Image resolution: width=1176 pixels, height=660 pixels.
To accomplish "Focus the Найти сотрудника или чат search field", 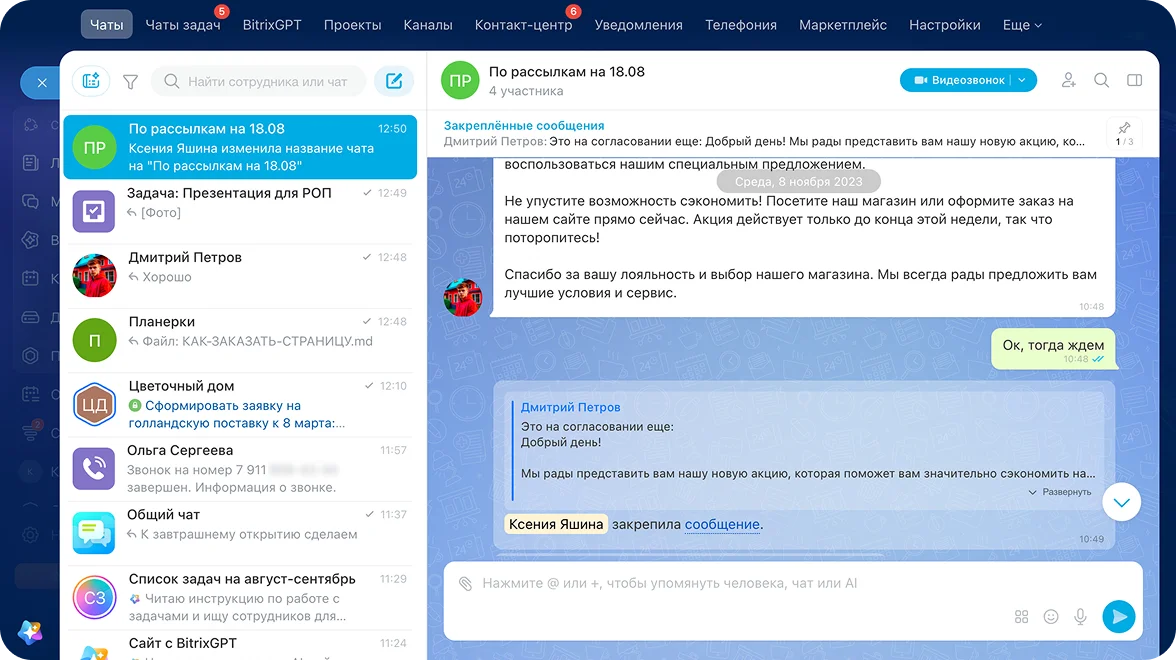I will pyautogui.click(x=259, y=81).
